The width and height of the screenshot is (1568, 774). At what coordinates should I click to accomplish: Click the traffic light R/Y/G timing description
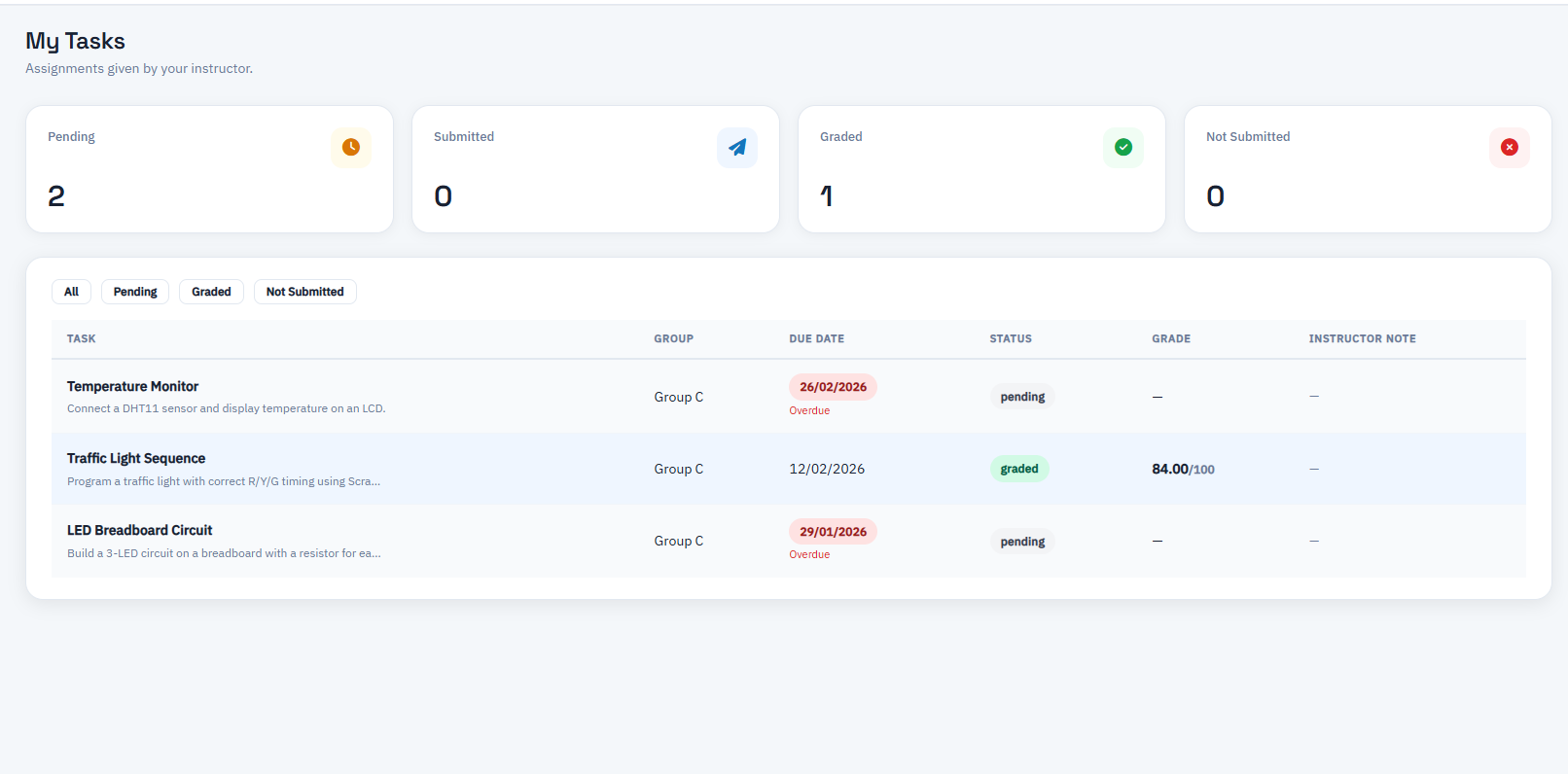(x=224, y=481)
